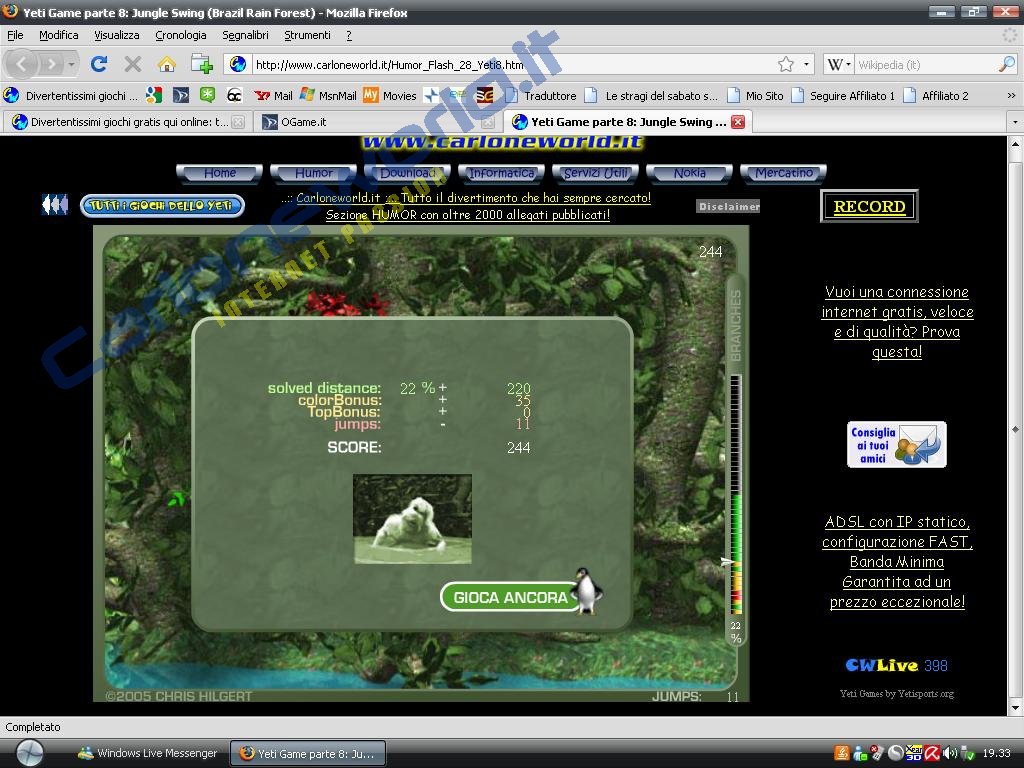Open the Disclaimer link
The width and height of the screenshot is (1024, 768).
click(728, 206)
